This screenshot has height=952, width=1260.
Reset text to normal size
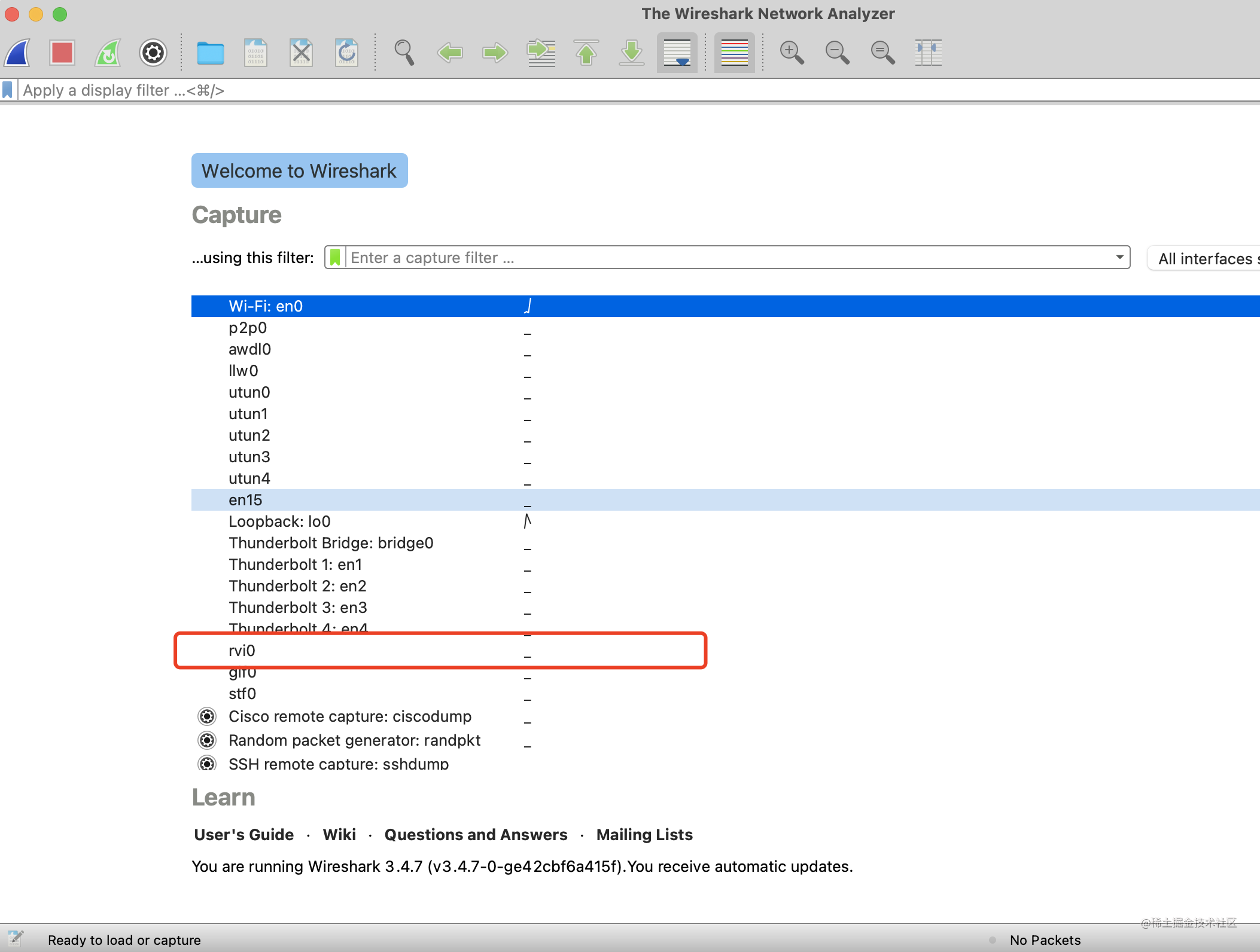[x=883, y=53]
